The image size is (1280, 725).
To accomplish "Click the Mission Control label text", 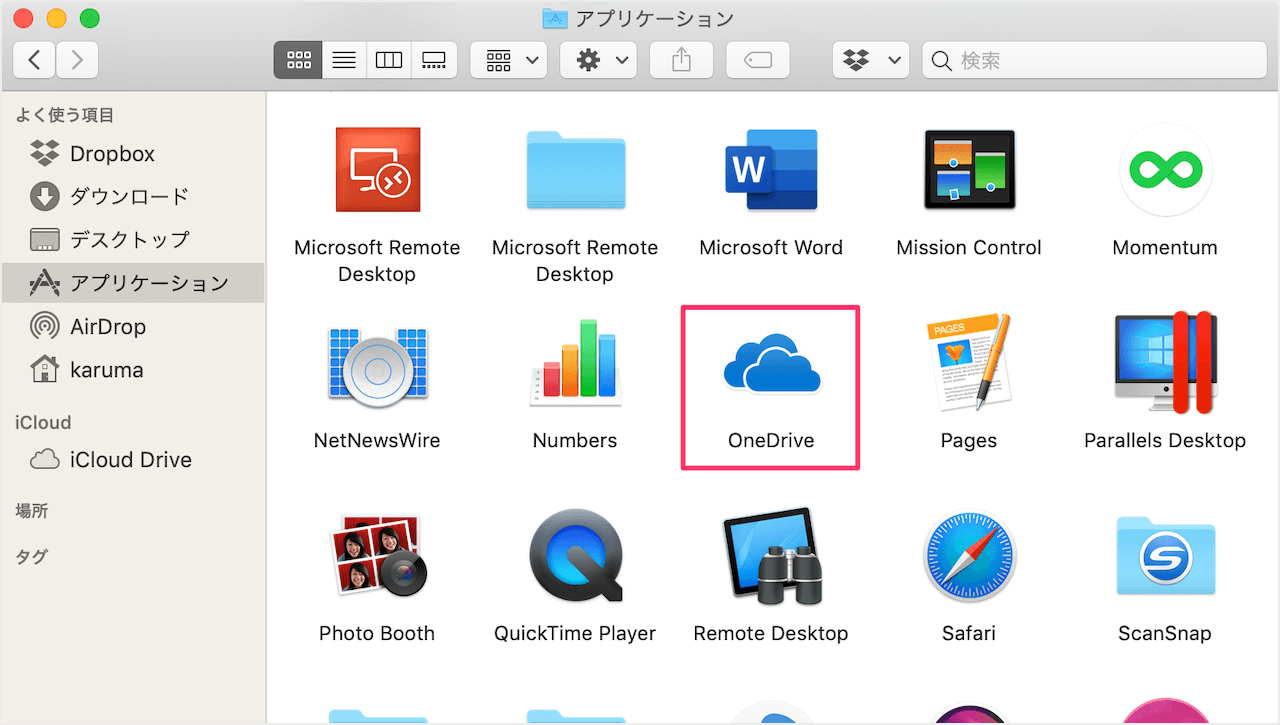I will pyautogui.click(x=969, y=247).
